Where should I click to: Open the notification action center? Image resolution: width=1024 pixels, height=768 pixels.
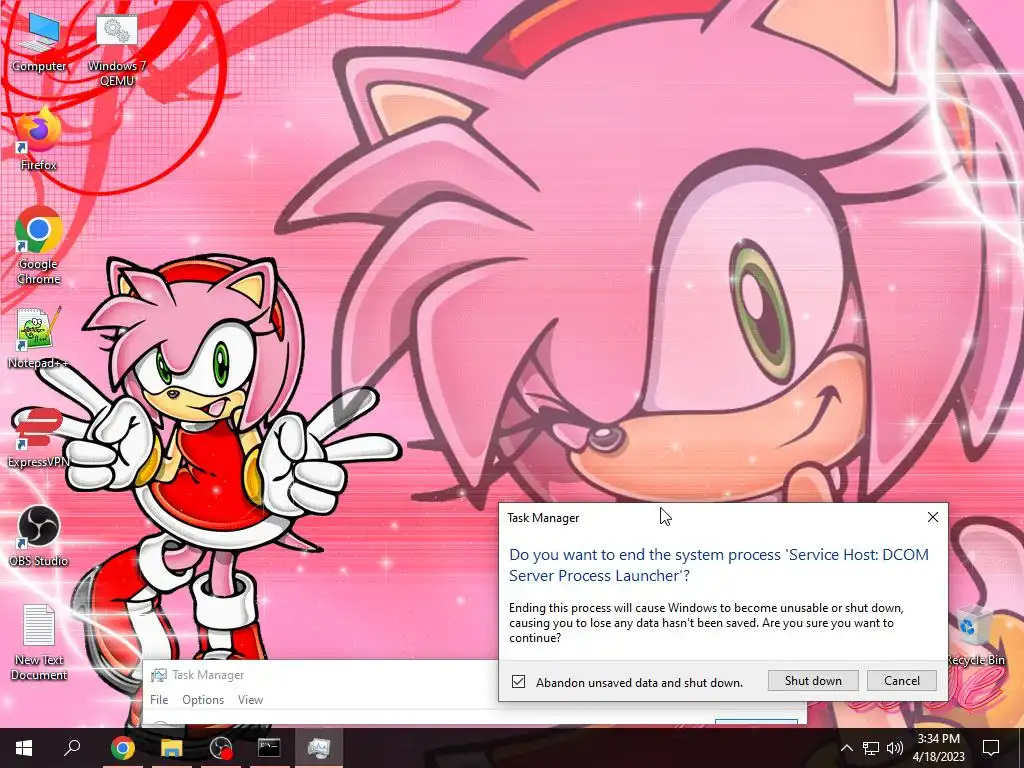click(991, 748)
